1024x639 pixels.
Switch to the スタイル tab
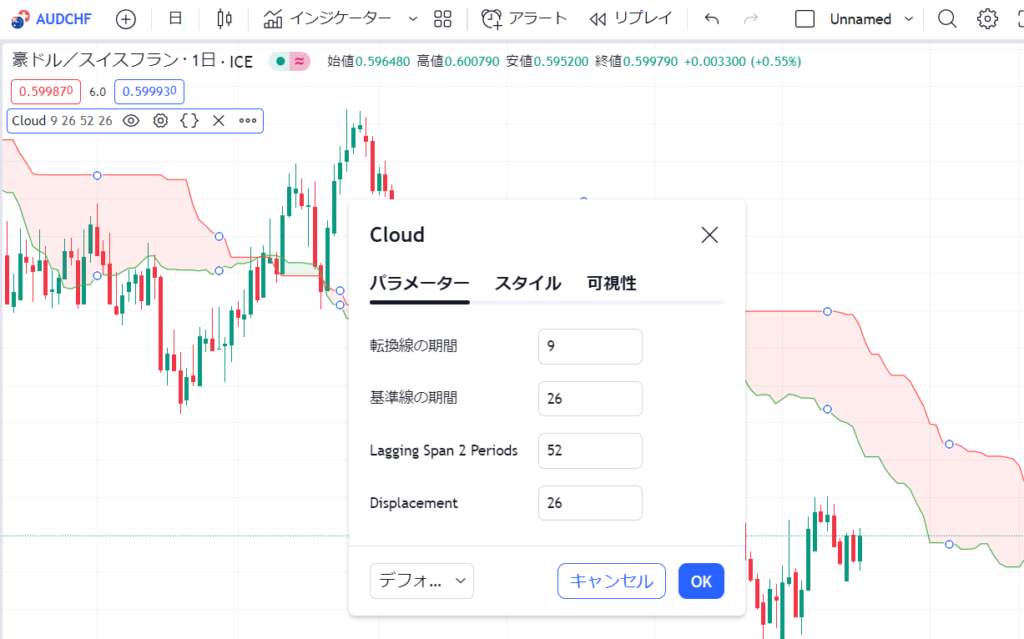[528, 283]
